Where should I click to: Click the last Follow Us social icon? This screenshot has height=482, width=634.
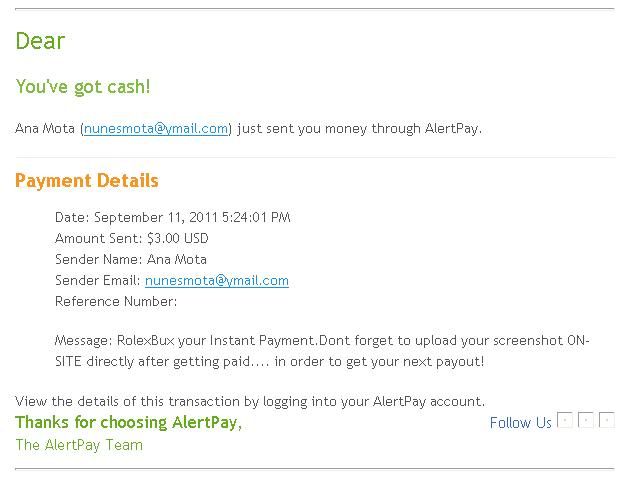coord(607,420)
